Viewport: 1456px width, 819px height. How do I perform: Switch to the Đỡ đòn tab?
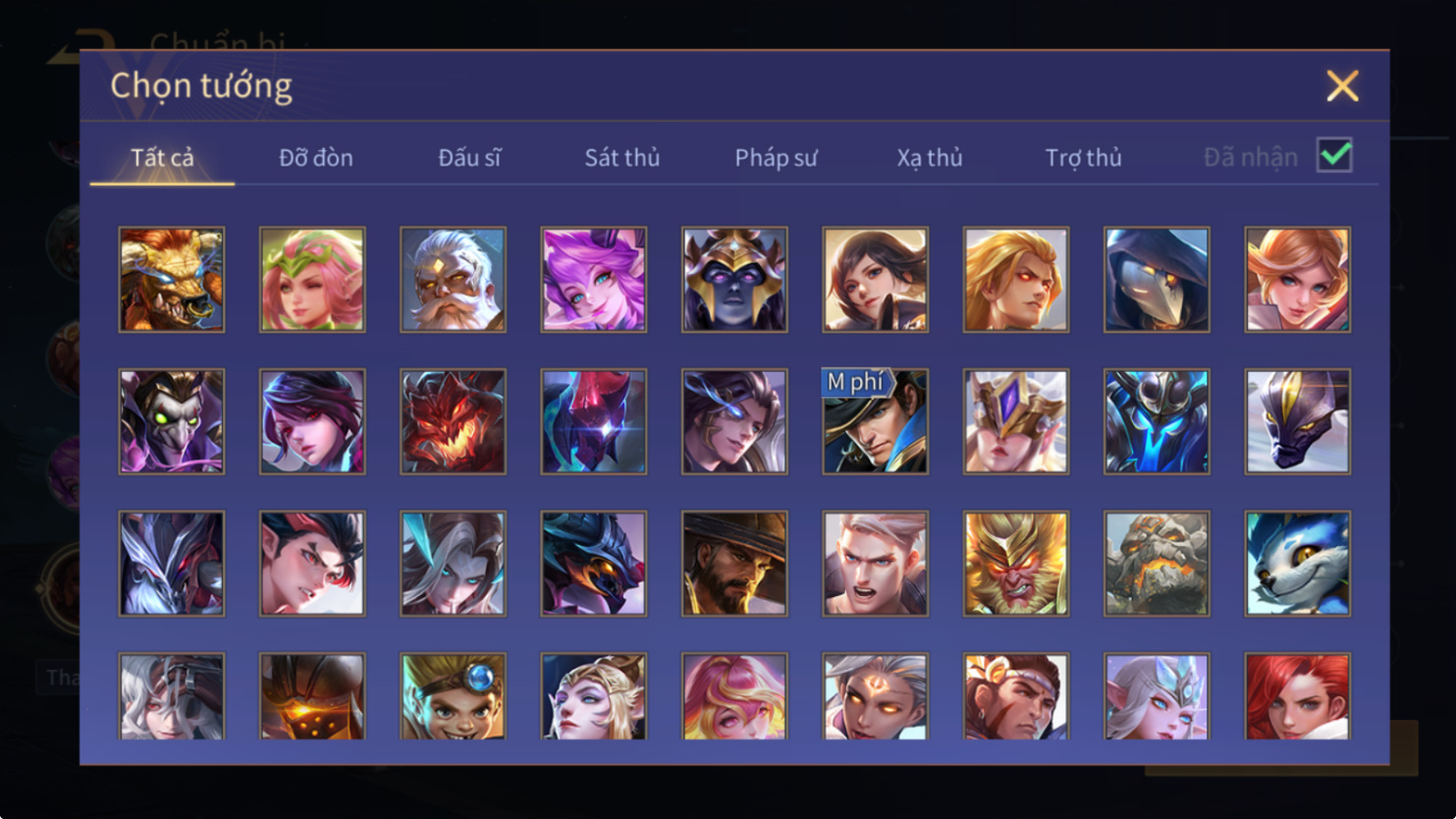(x=316, y=157)
